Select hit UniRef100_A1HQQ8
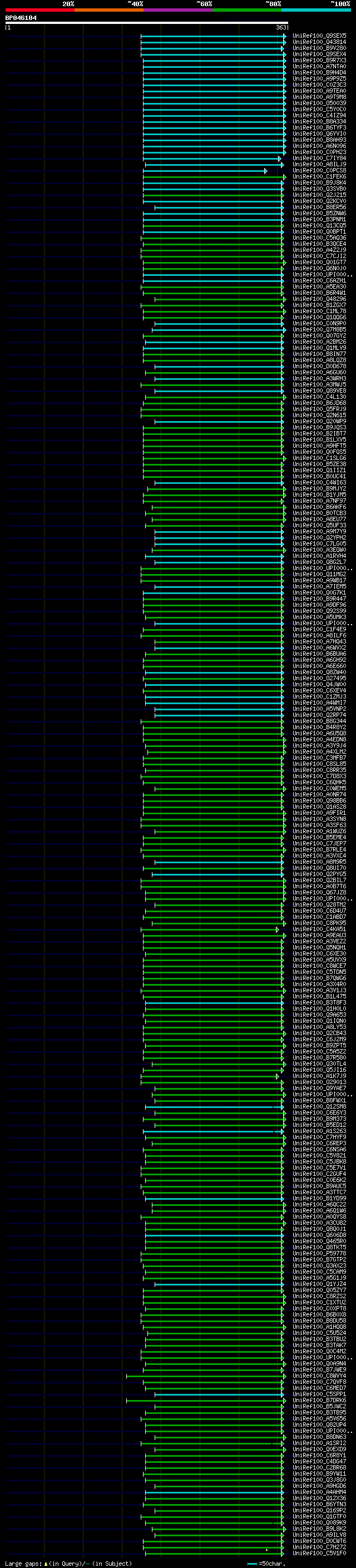Image resolution: width=356 pixels, height=1568 pixels. tap(319, 1327)
